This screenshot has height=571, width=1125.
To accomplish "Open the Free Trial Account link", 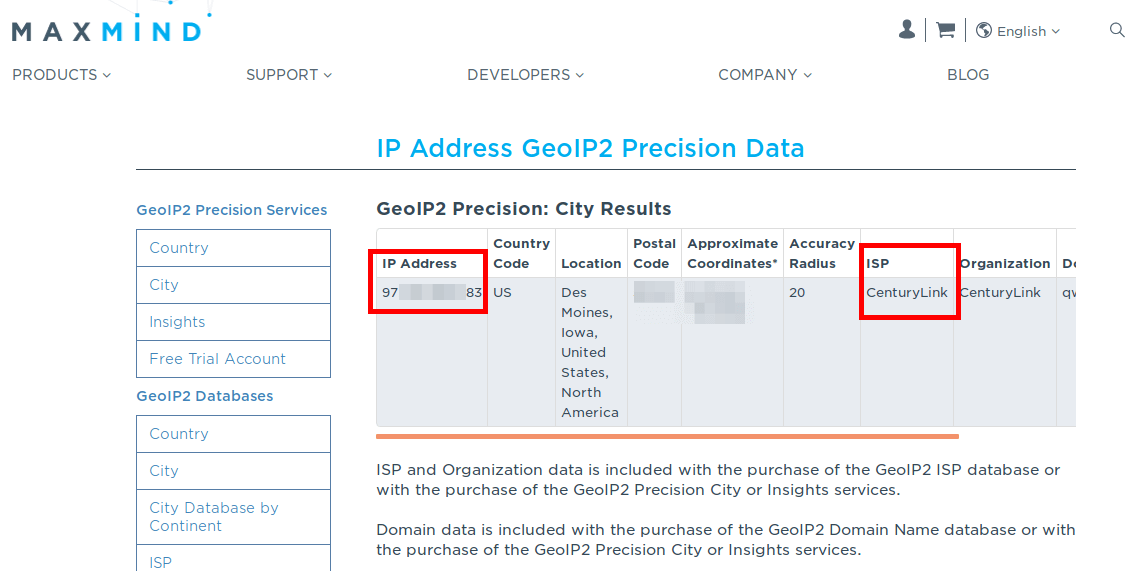I will 233,359.
